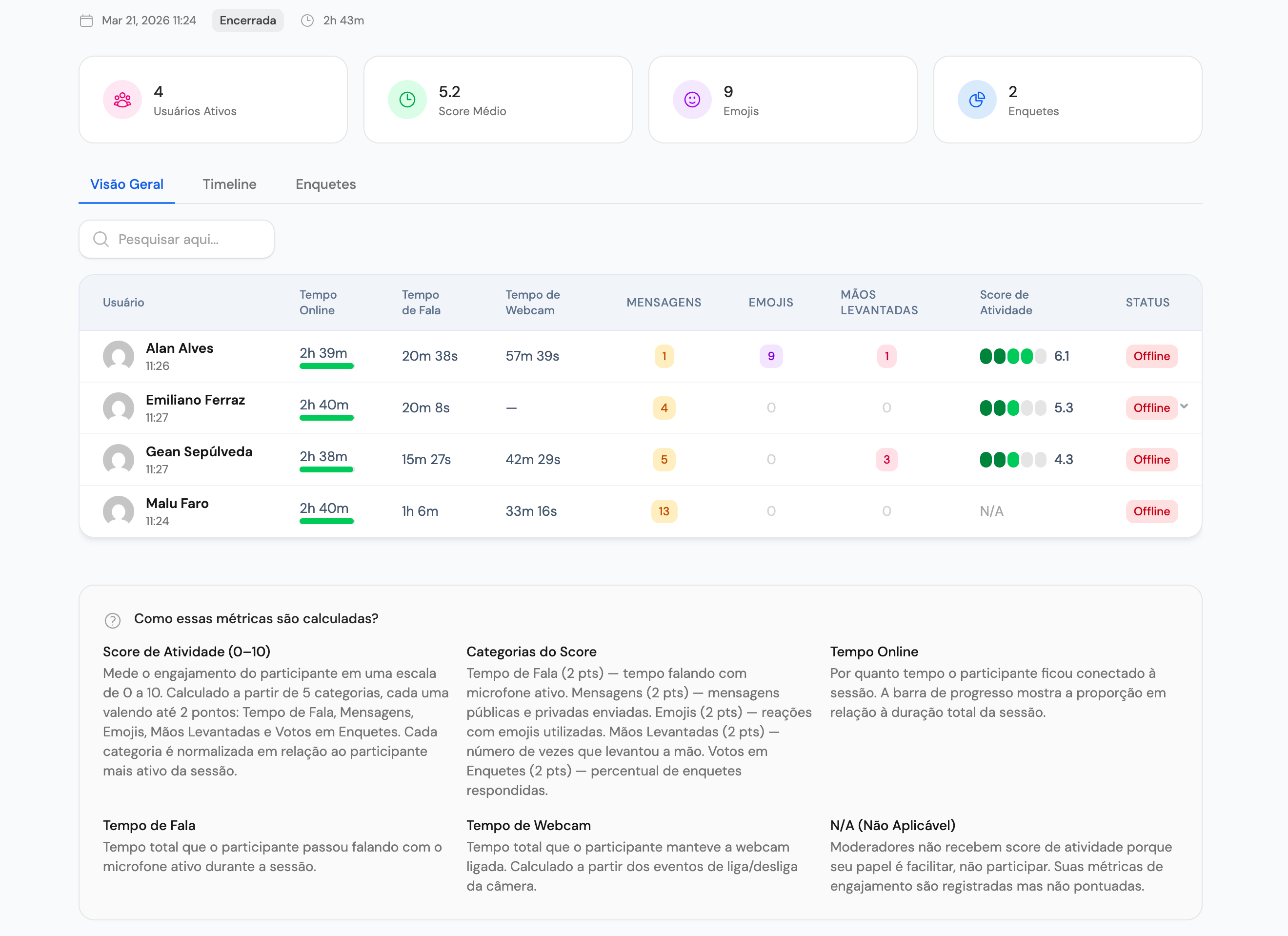Click Malu Faro's 13 messages badge
The image size is (1288, 936).
pyautogui.click(x=664, y=511)
